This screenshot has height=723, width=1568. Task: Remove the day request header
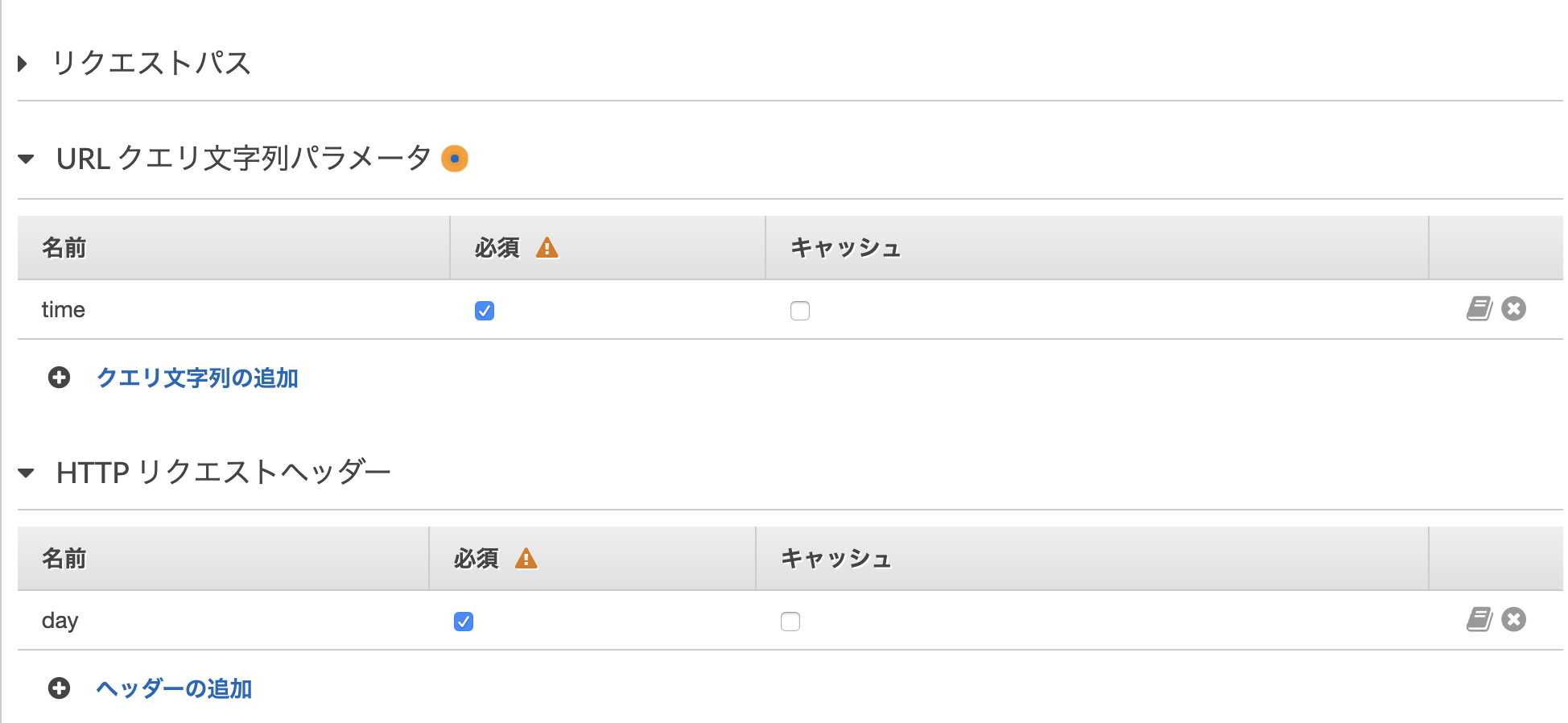coord(1515,620)
